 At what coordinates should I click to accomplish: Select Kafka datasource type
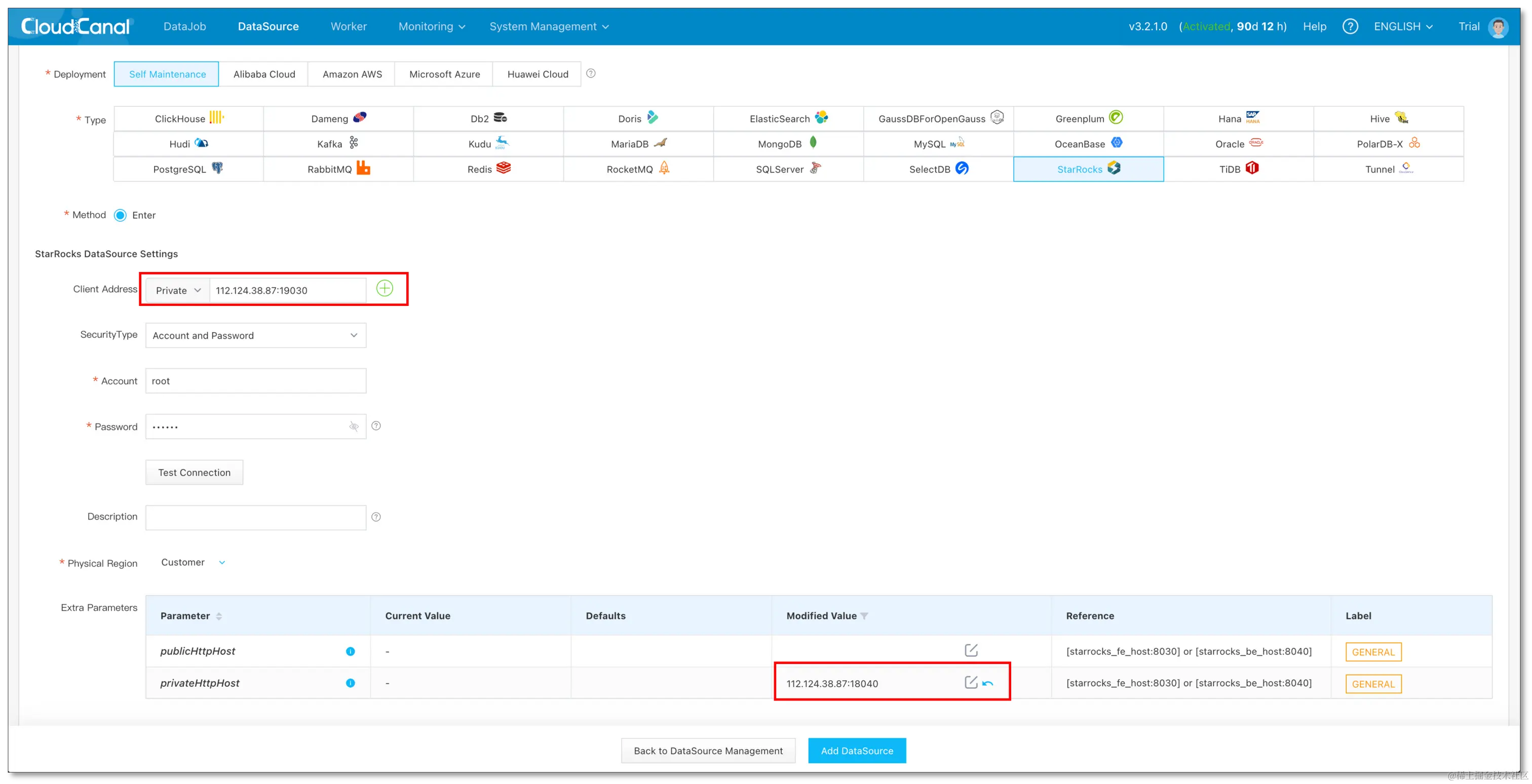[x=338, y=144]
